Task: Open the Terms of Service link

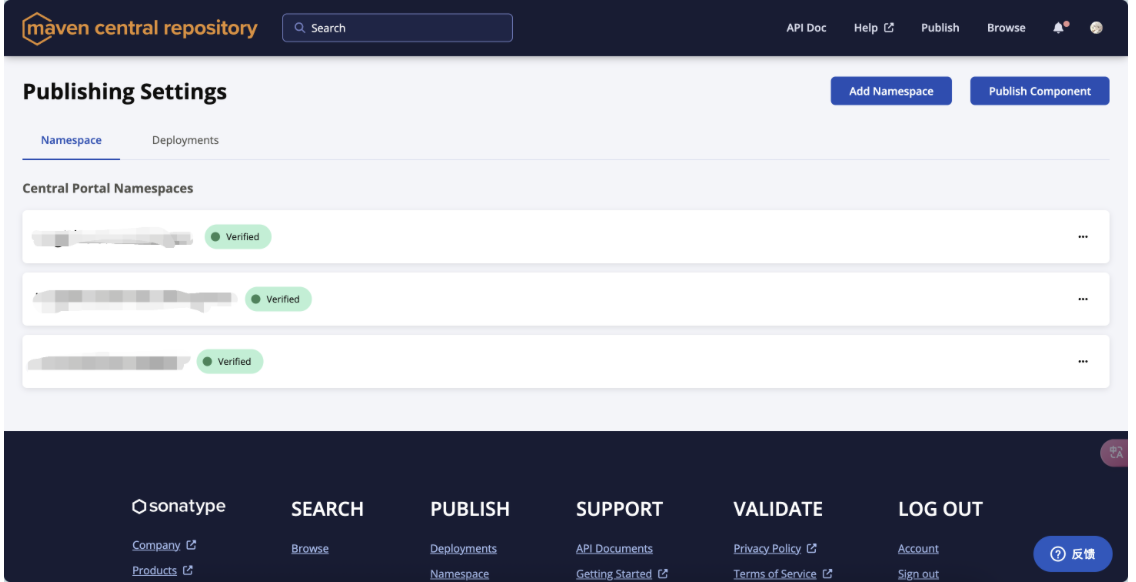Action: pos(774,574)
